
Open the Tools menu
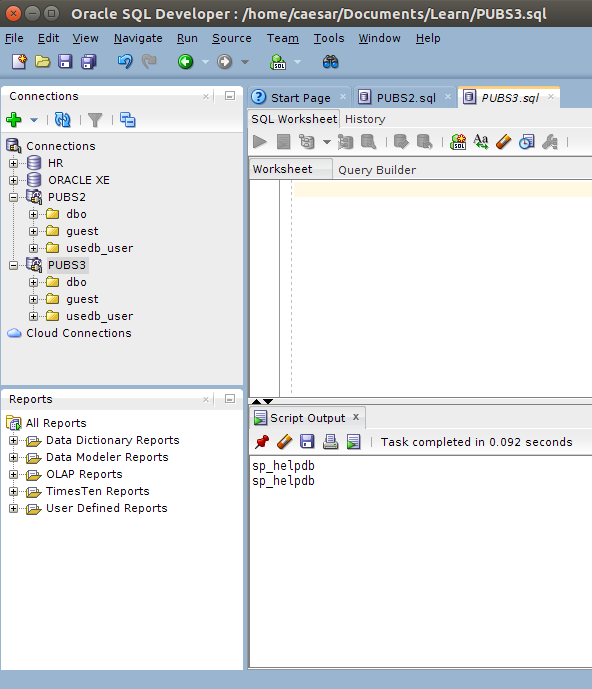[x=329, y=38]
